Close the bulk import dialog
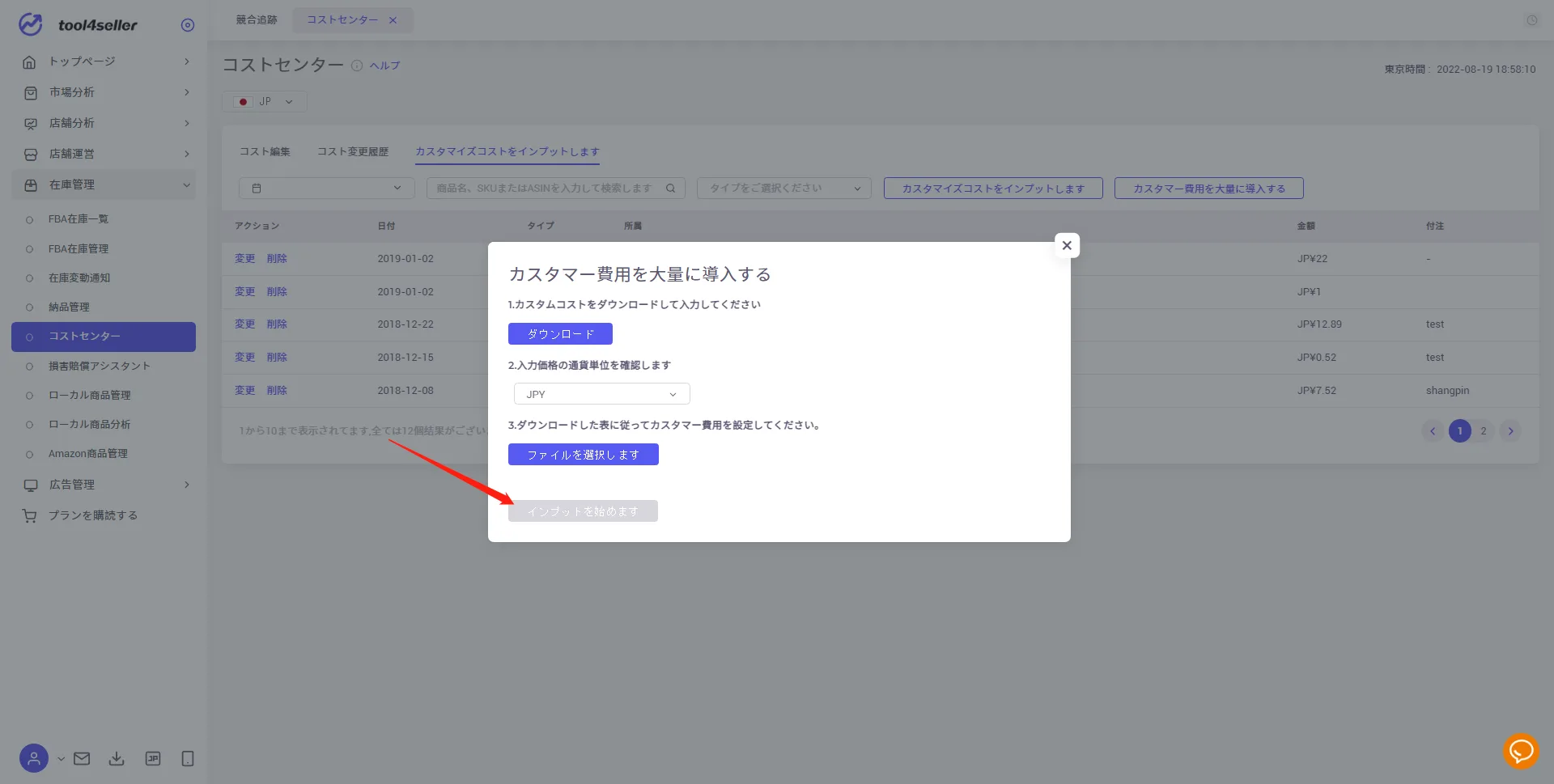Viewport: 1554px width, 784px height. tap(1067, 245)
